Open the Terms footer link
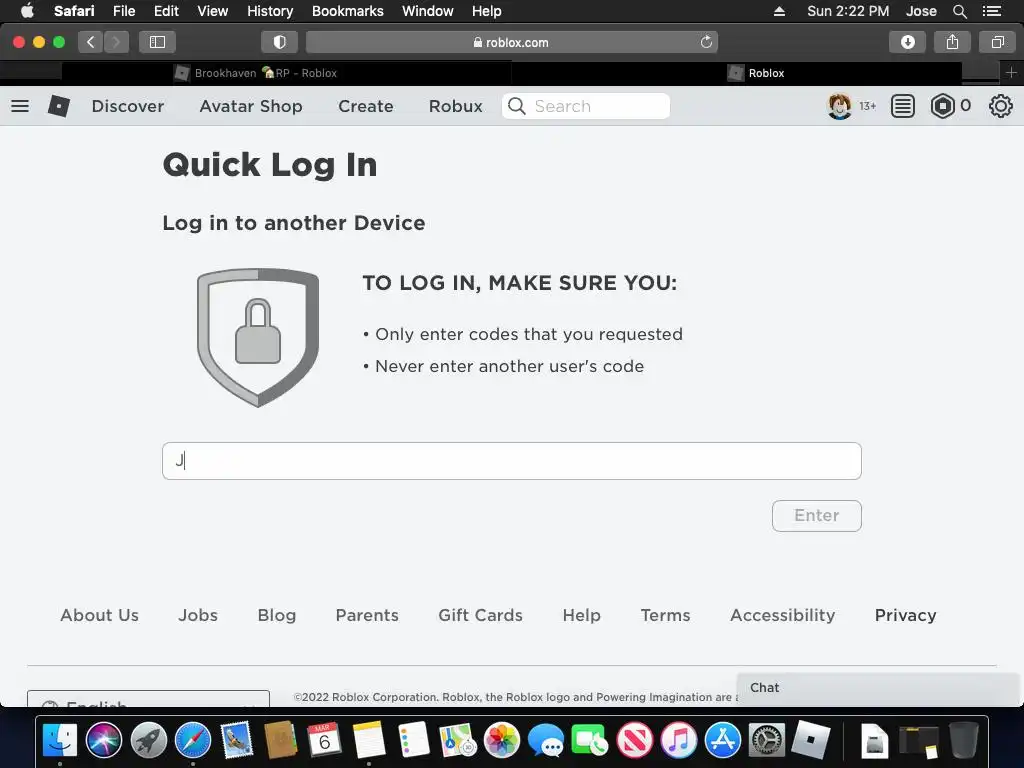This screenshot has height=768, width=1024. click(665, 615)
